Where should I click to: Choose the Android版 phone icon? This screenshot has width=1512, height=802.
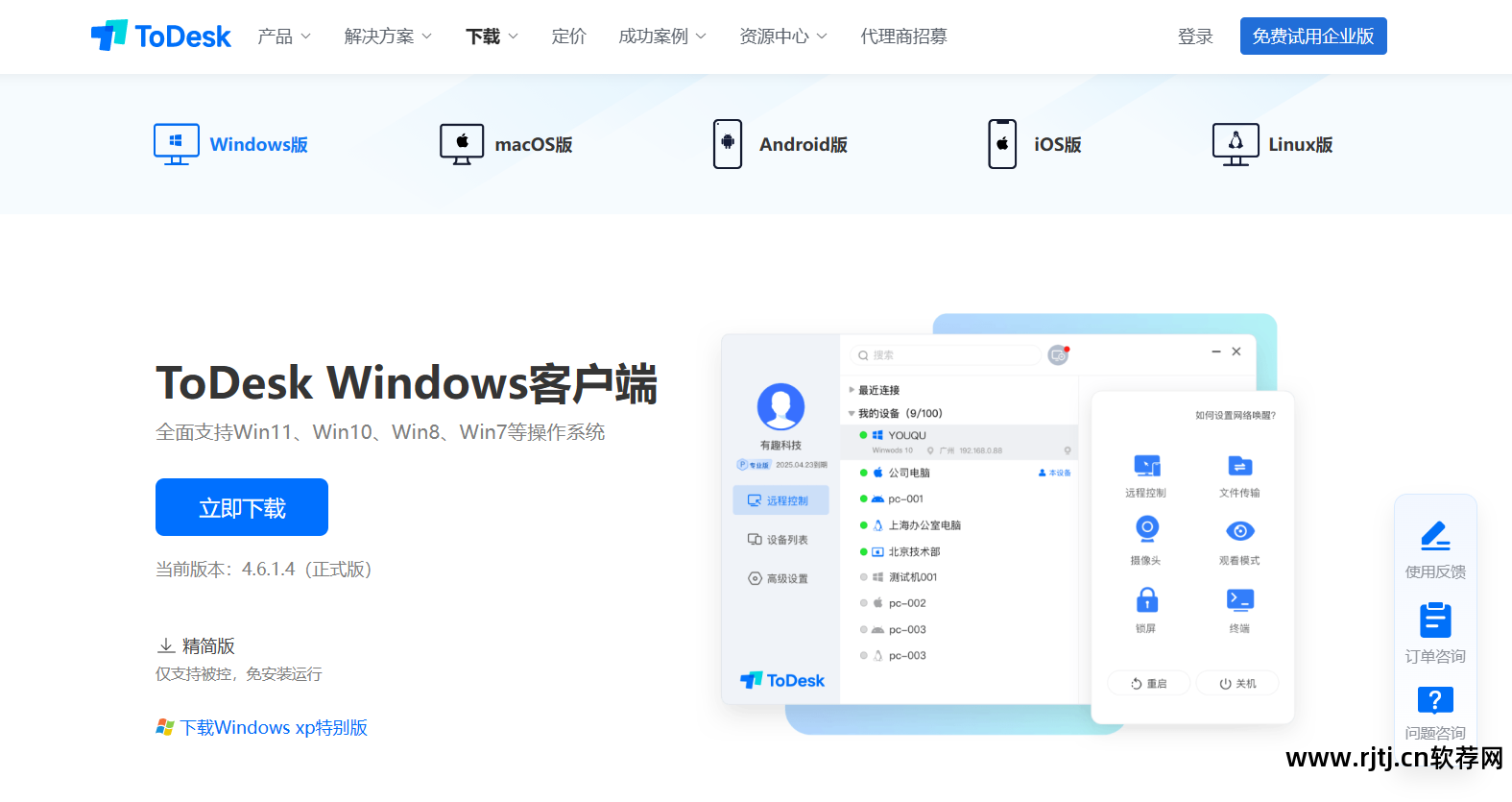pos(728,144)
